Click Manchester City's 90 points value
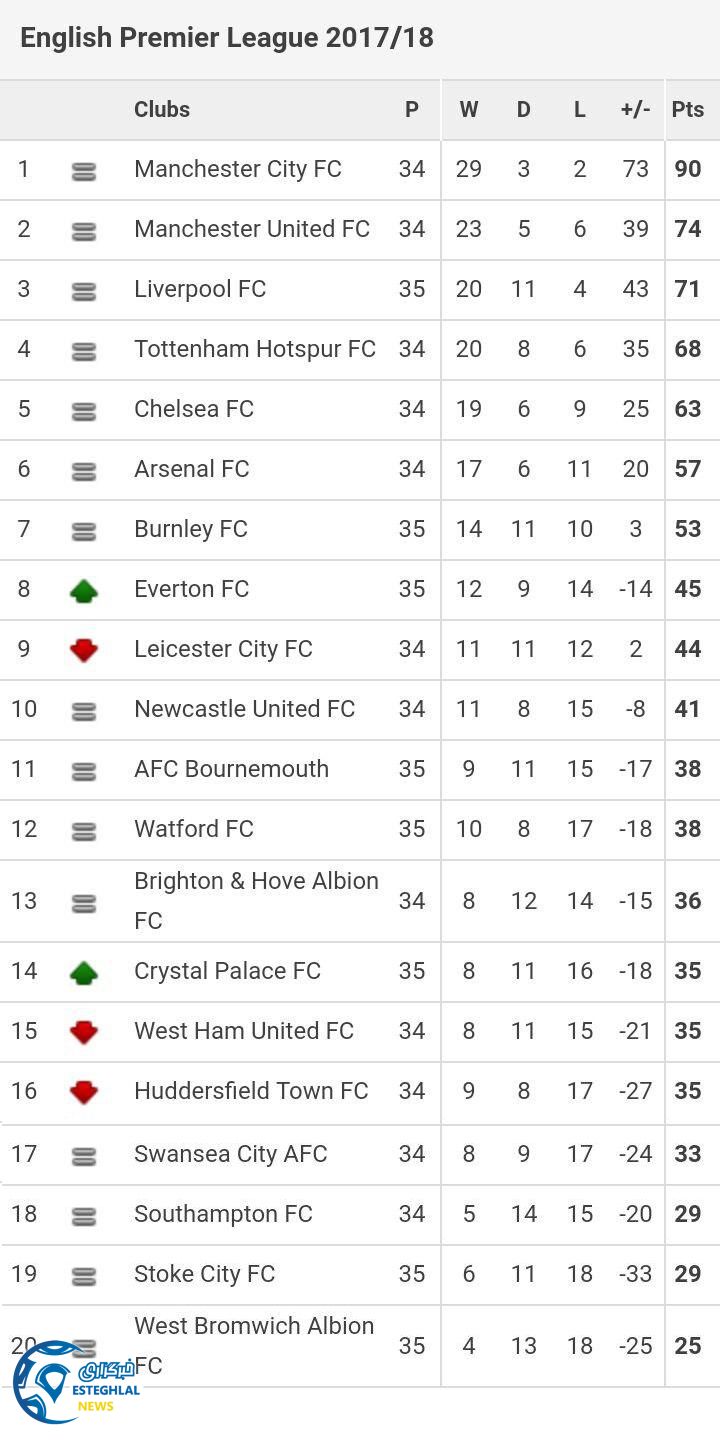 point(688,169)
